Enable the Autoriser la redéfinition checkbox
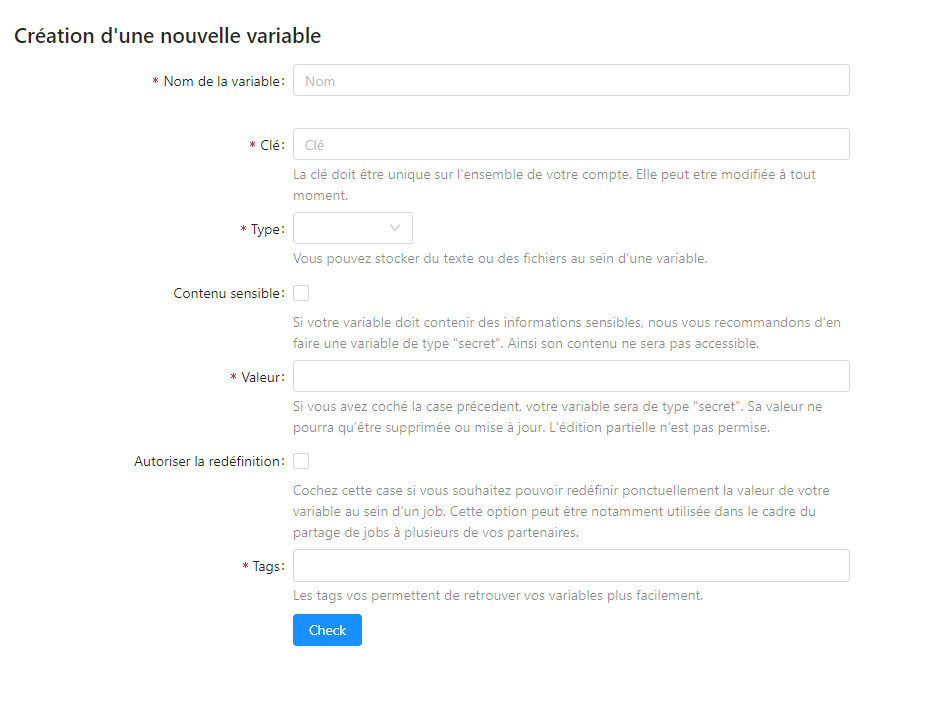Image resolution: width=927 pixels, height=717 pixels. (301, 460)
